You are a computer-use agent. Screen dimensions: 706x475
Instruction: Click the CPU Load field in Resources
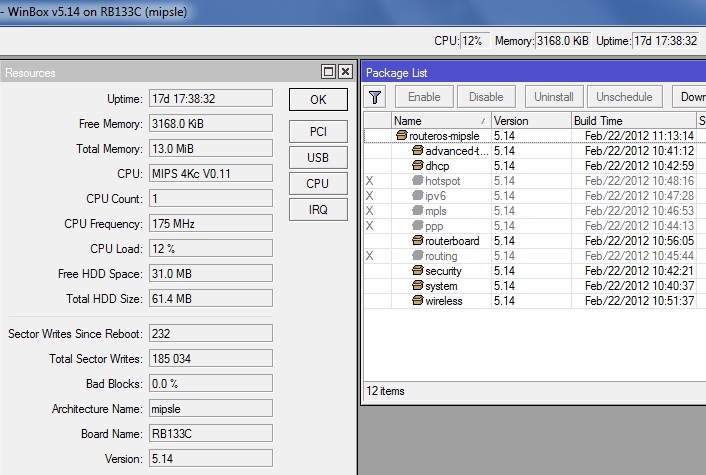(x=211, y=249)
